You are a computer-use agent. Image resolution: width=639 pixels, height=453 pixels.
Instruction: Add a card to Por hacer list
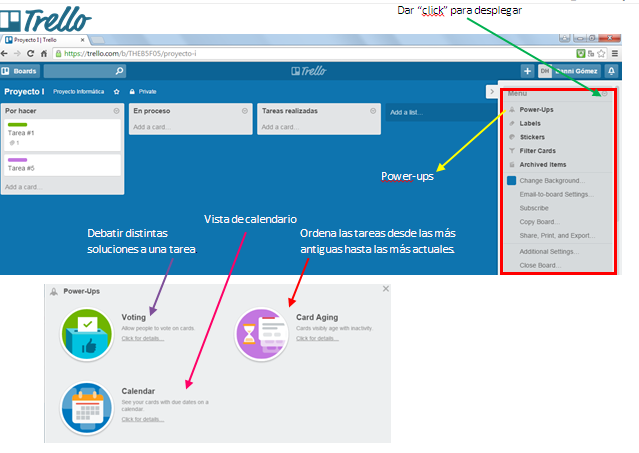point(24,187)
